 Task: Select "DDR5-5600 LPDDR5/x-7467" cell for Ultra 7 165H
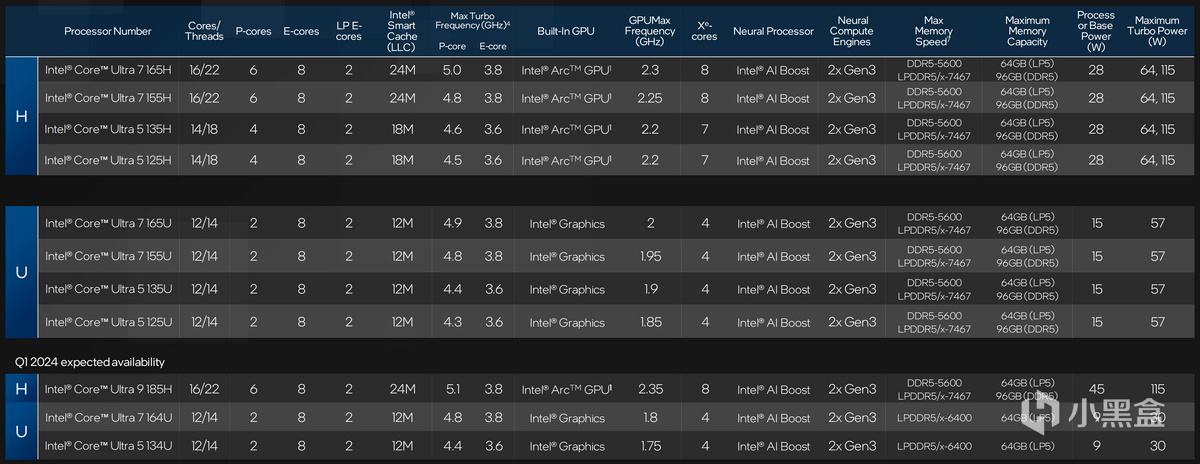(934, 71)
